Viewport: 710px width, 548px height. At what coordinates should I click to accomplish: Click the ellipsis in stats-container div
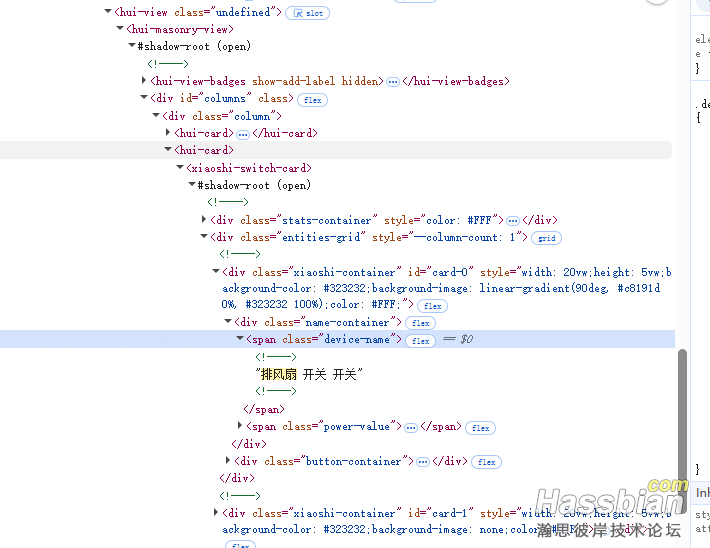(513, 221)
